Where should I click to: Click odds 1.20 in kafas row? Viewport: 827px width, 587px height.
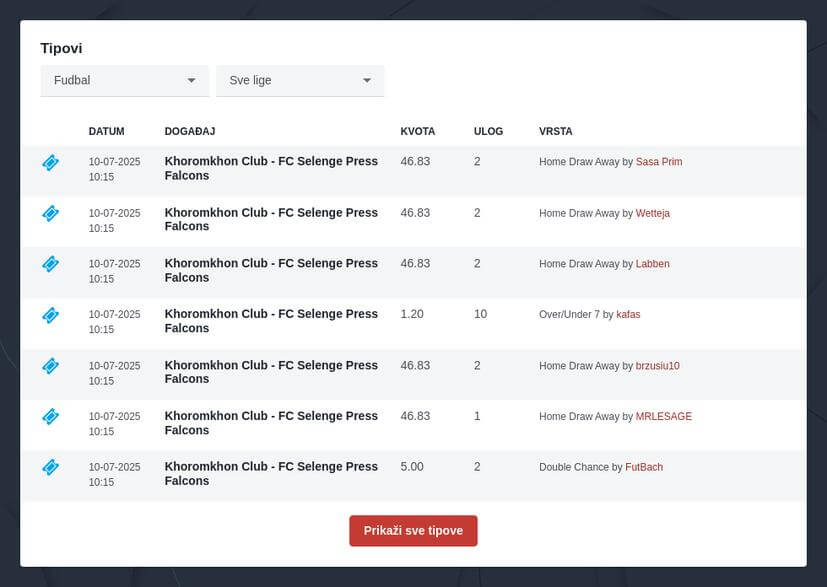pos(412,314)
